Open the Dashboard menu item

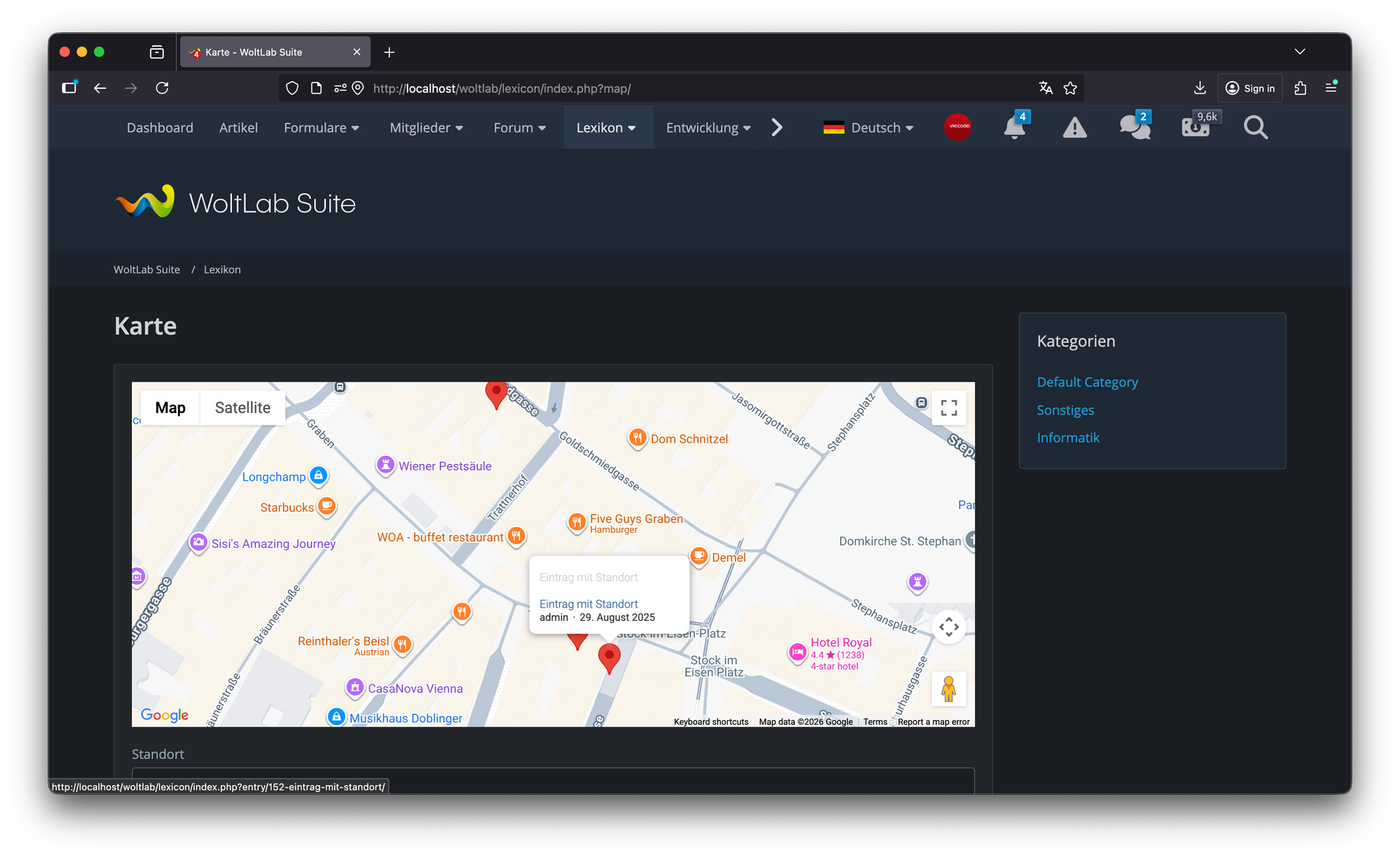pos(160,128)
